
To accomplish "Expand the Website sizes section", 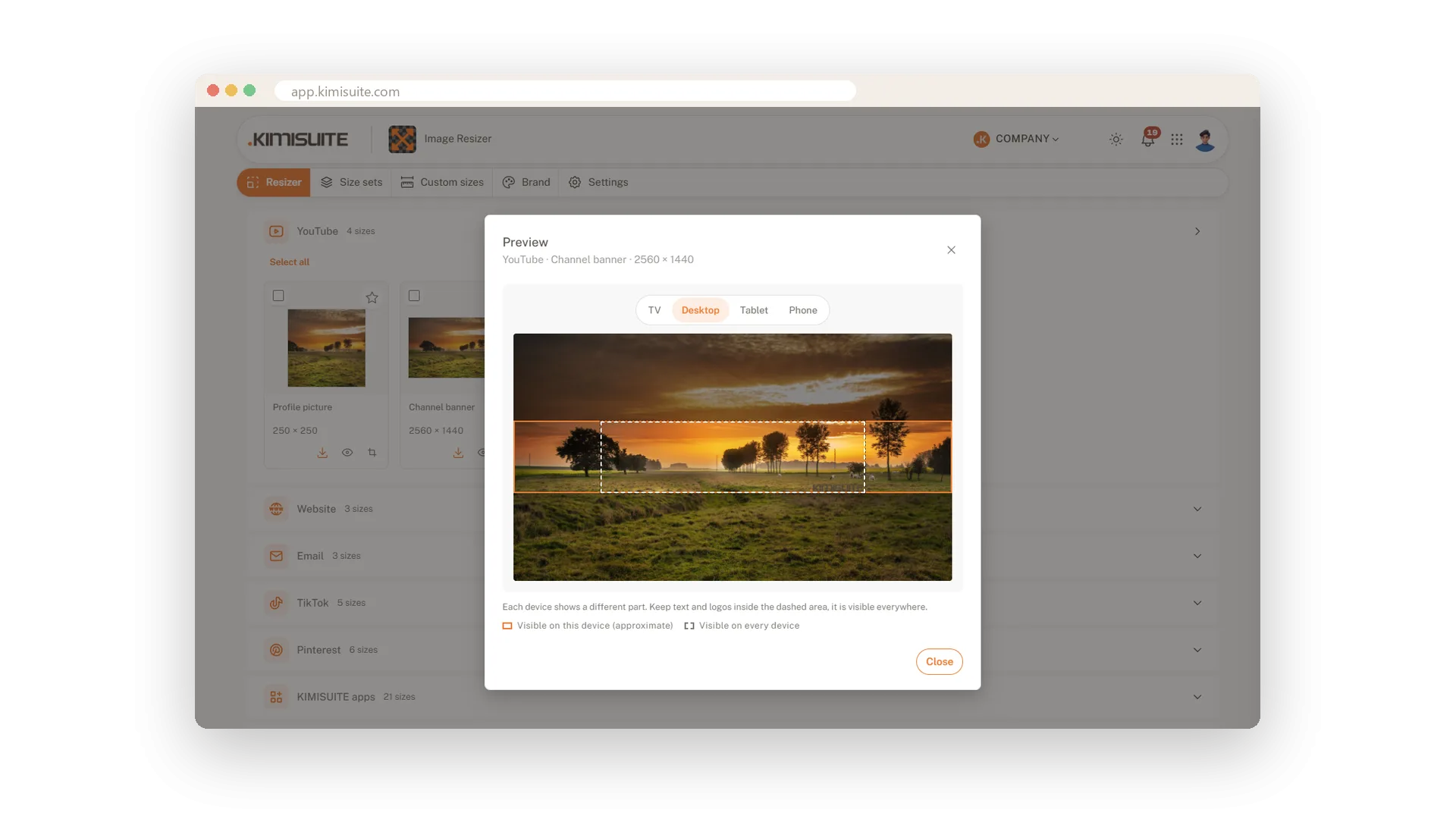I will (x=1197, y=509).
